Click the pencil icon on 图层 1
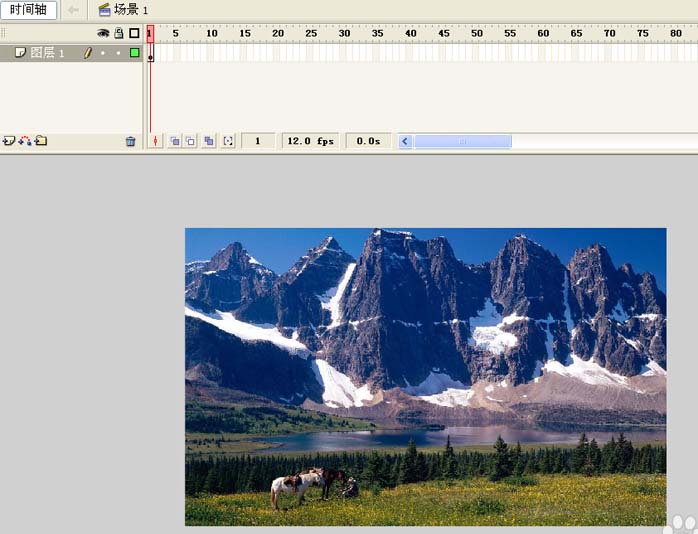This screenshot has width=698, height=534. point(88,53)
